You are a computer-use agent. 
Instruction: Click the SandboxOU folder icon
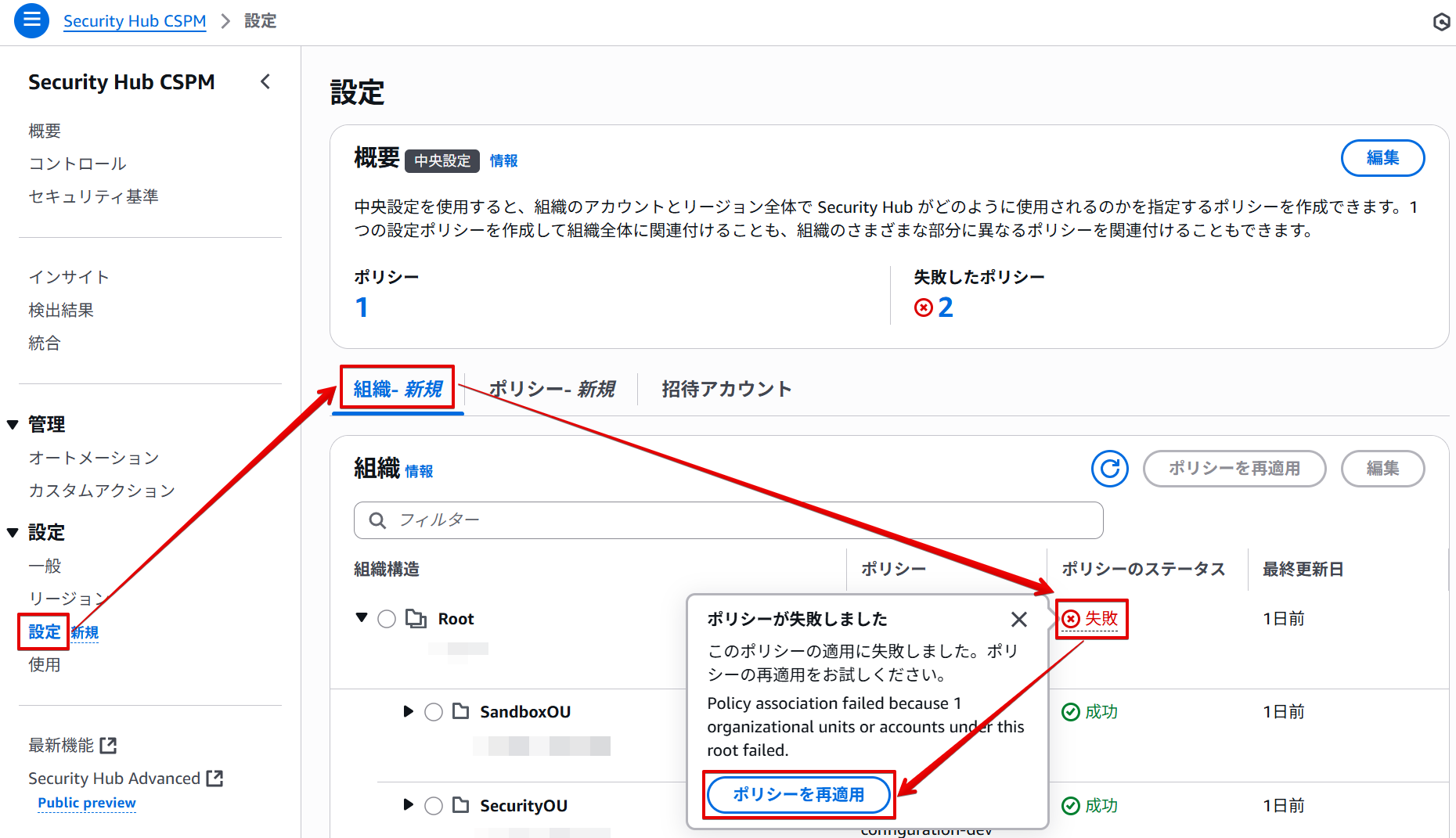pyautogui.click(x=461, y=711)
